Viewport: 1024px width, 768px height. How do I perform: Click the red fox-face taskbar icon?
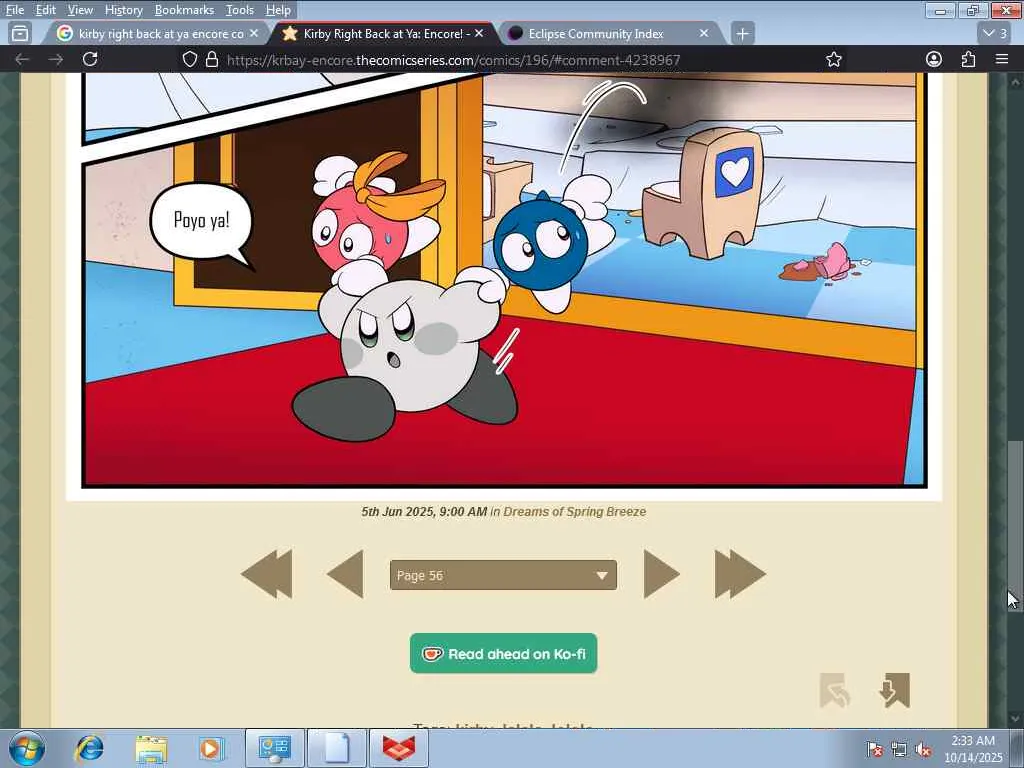pos(399,748)
